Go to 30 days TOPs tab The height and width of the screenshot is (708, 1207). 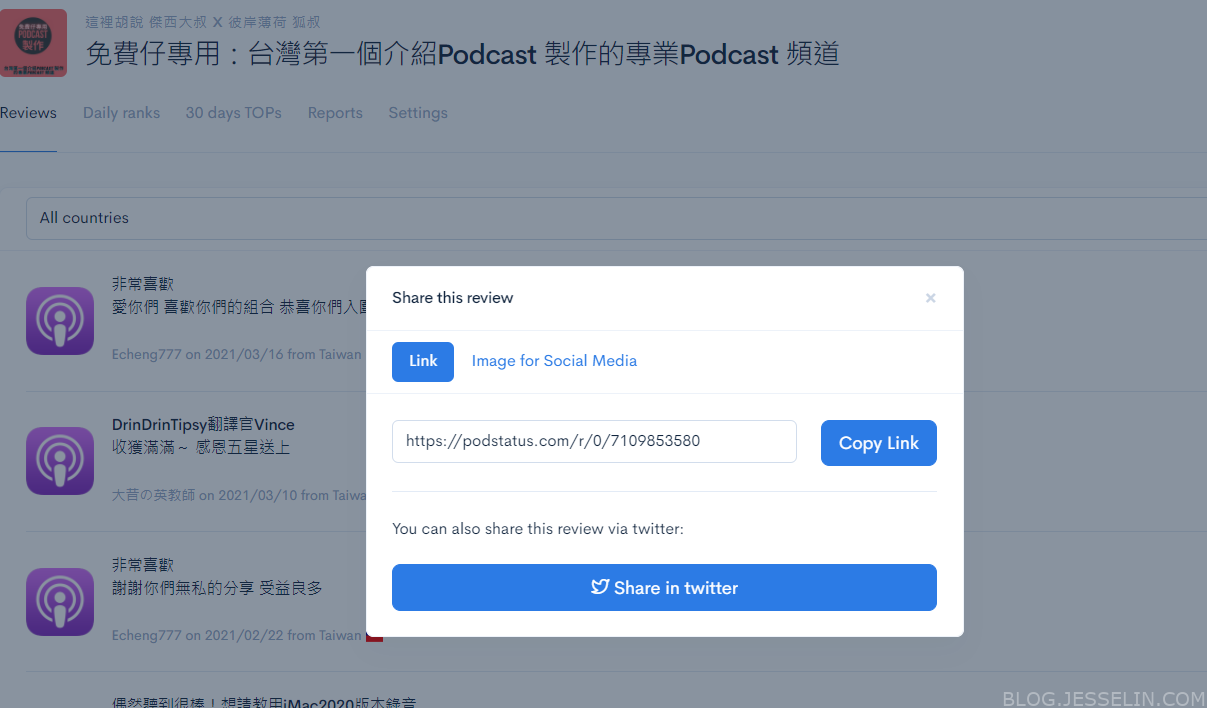click(233, 113)
